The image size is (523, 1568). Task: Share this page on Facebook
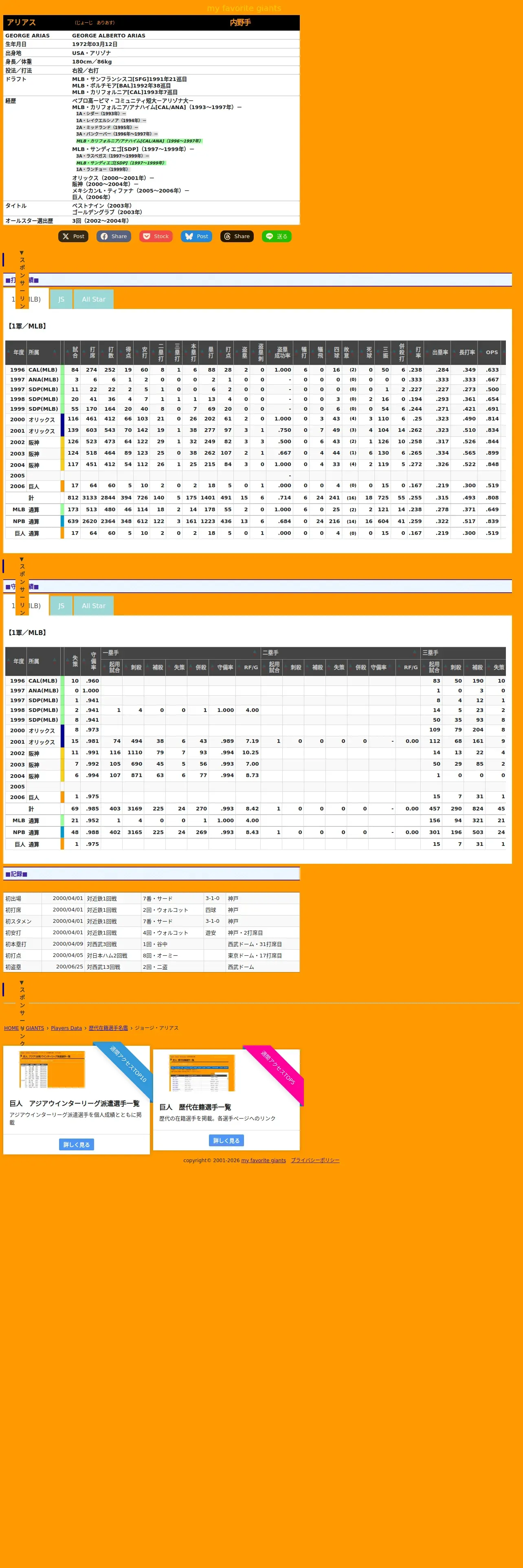pyautogui.click(x=113, y=236)
